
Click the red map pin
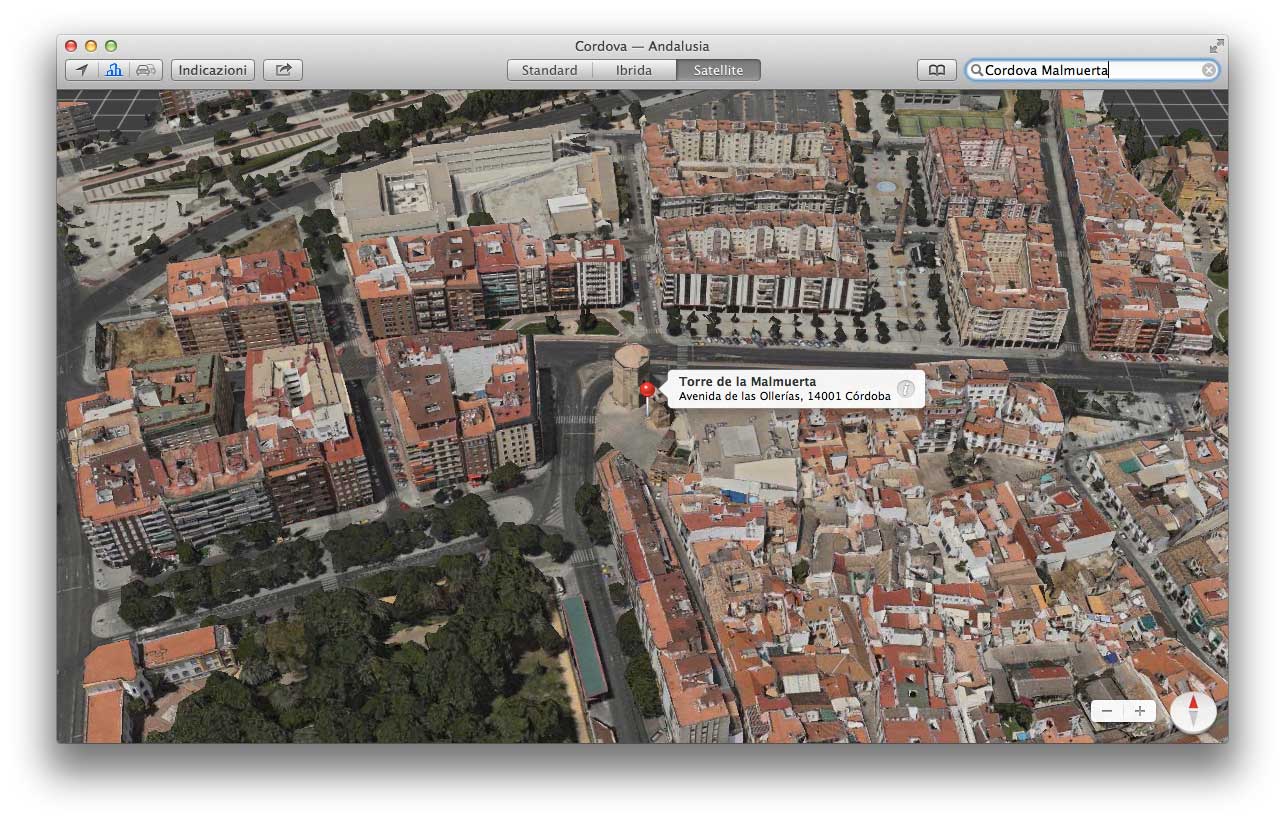647,390
